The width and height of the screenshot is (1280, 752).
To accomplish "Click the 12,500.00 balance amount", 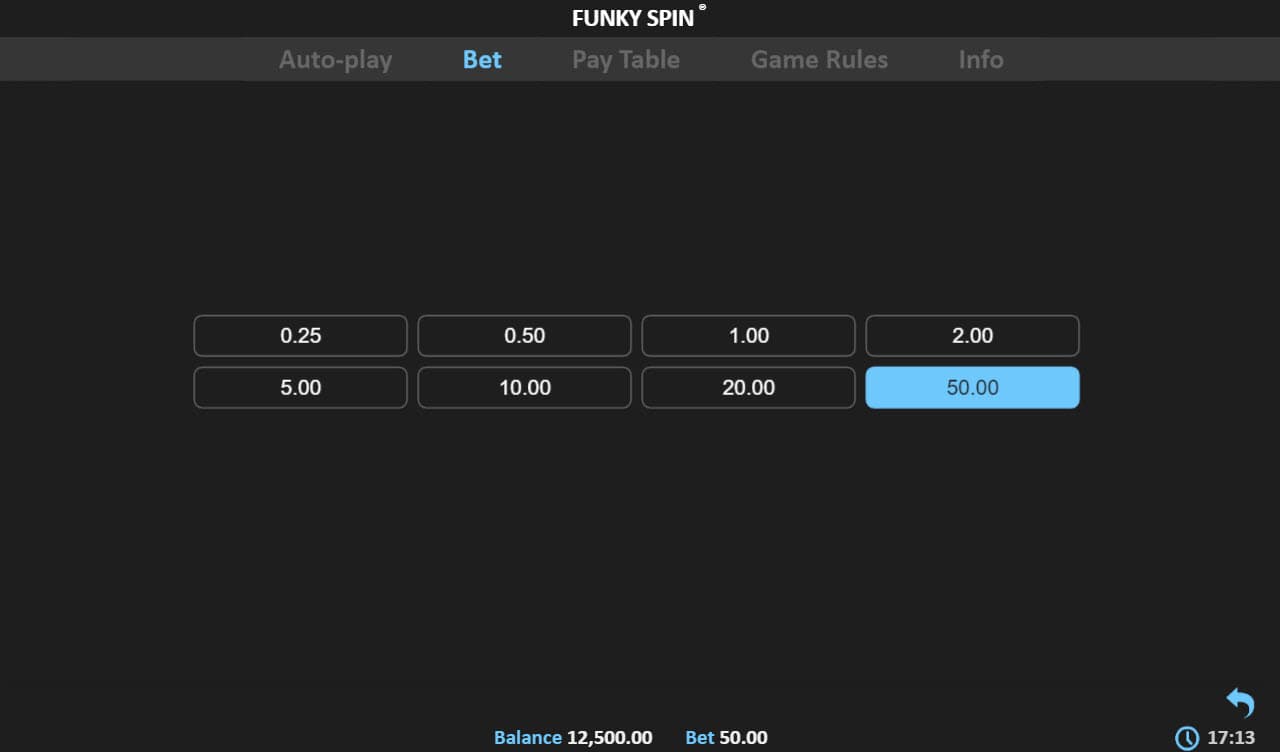I will 609,738.
